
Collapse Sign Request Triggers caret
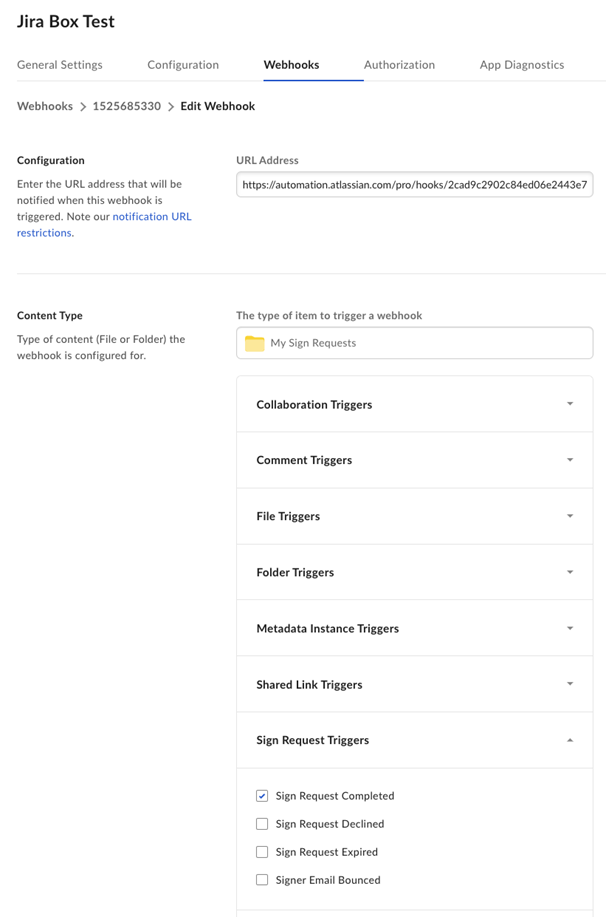[x=570, y=740]
